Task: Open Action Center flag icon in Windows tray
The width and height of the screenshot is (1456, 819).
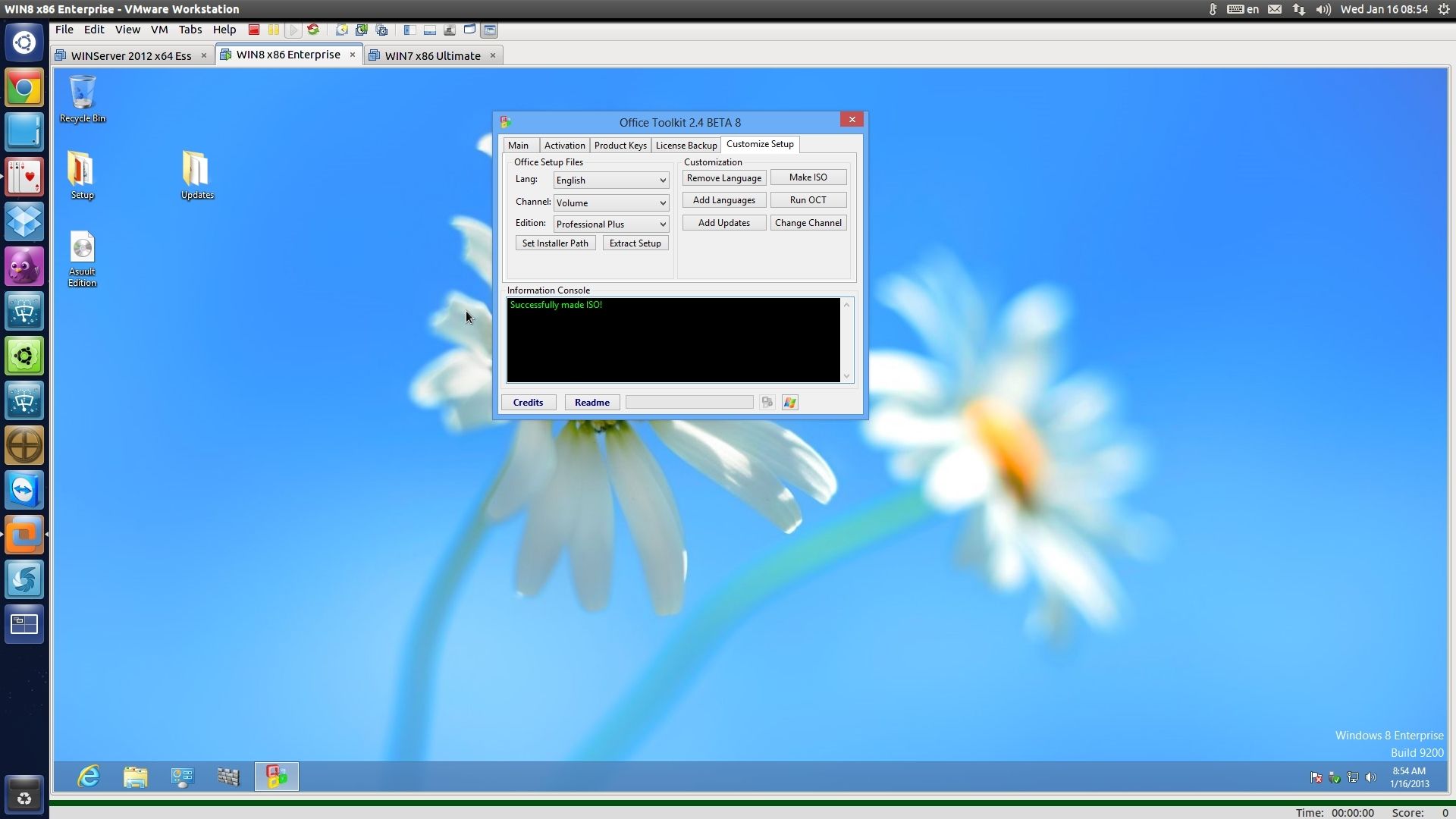Action: click(1316, 777)
